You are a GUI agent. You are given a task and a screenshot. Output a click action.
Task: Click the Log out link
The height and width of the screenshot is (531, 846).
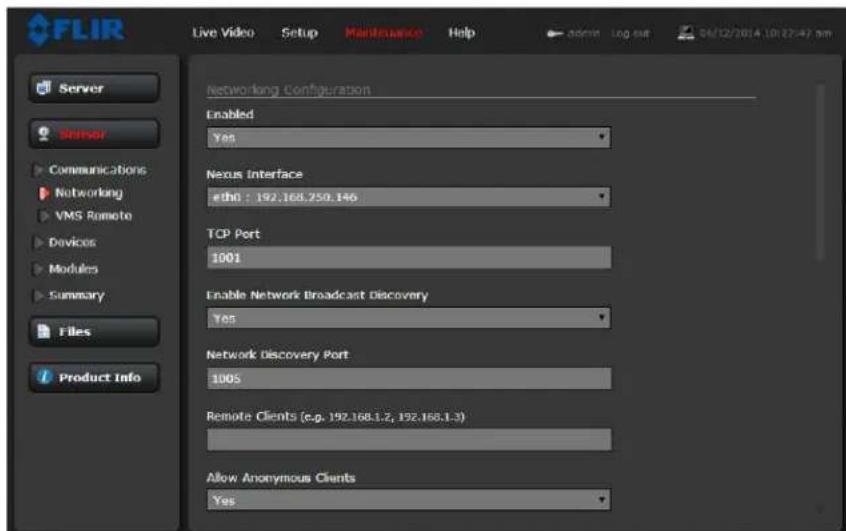[630, 33]
